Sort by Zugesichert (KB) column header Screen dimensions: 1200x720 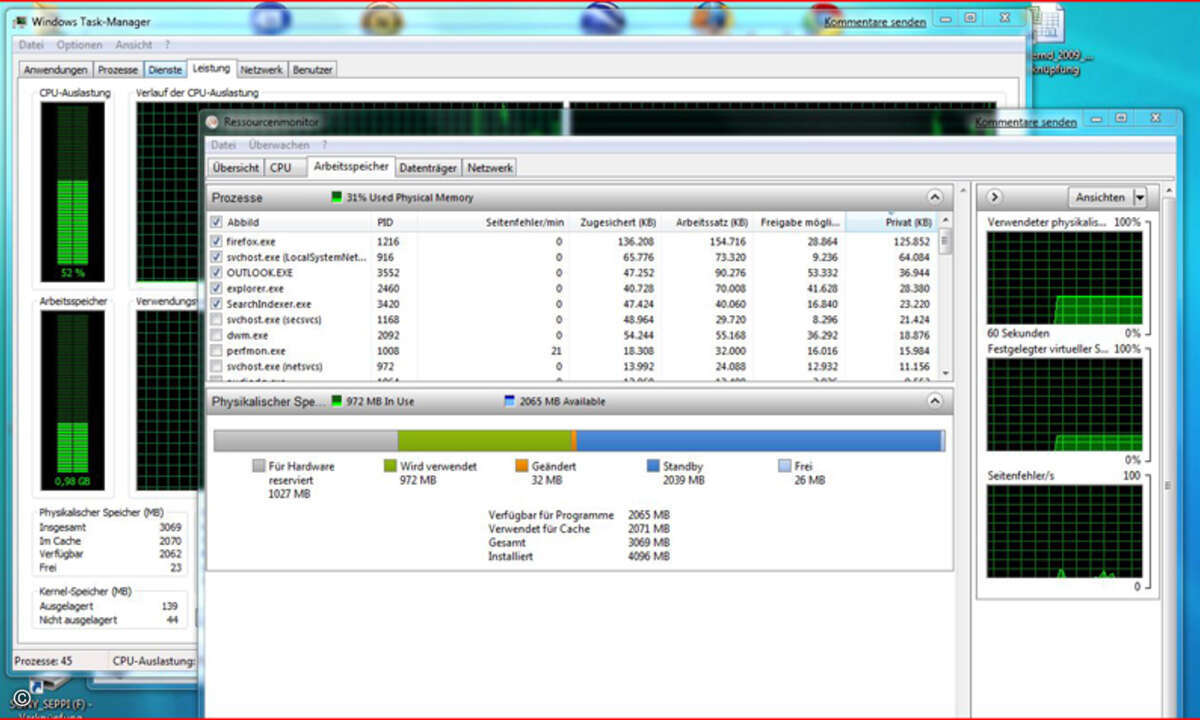pyautogui.click(x=613, y=222)
